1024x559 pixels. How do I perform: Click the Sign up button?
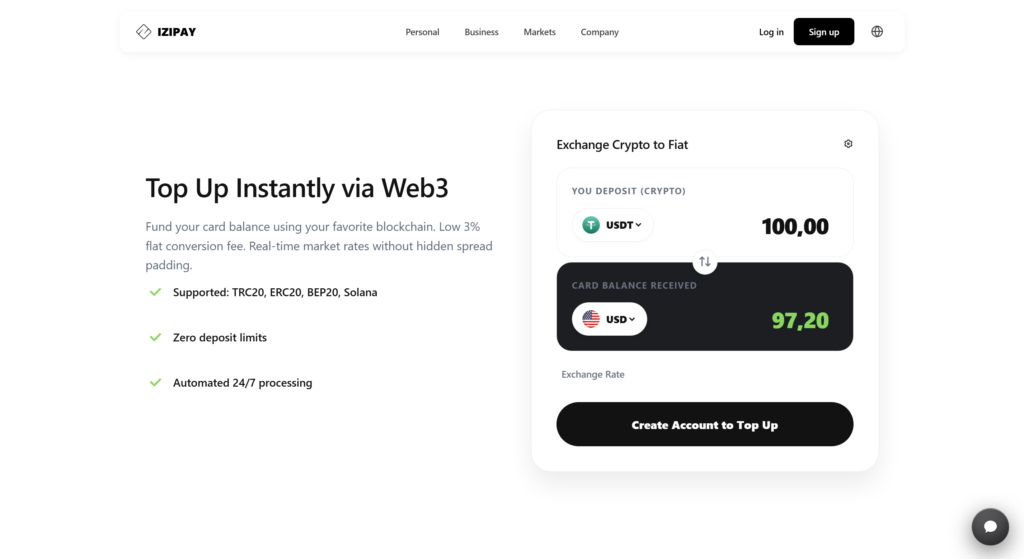point(824,31)
